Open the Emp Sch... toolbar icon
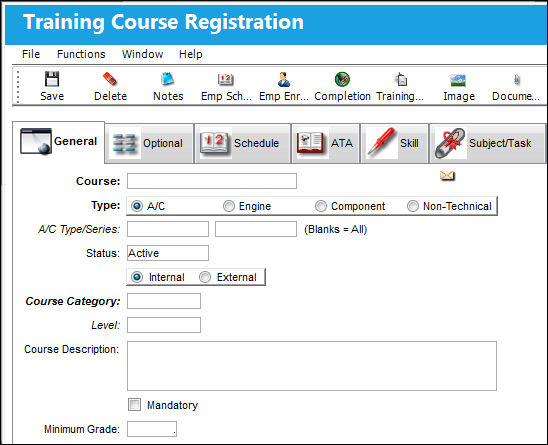548x445 pixels. [226, 79]
